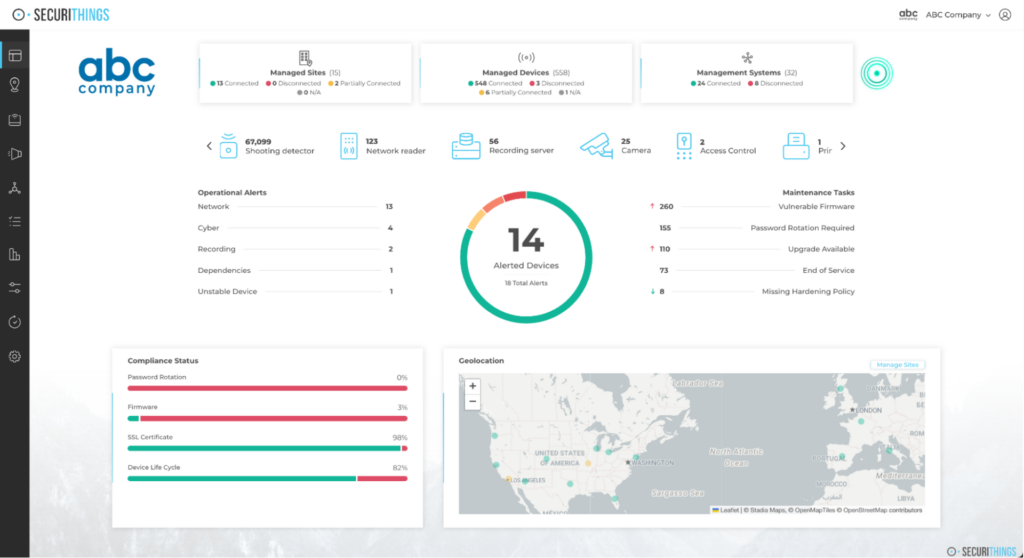This screenshot has width=1024, height=558.
Task: Open the task list sidebar icon
Action: coord(14,221)
